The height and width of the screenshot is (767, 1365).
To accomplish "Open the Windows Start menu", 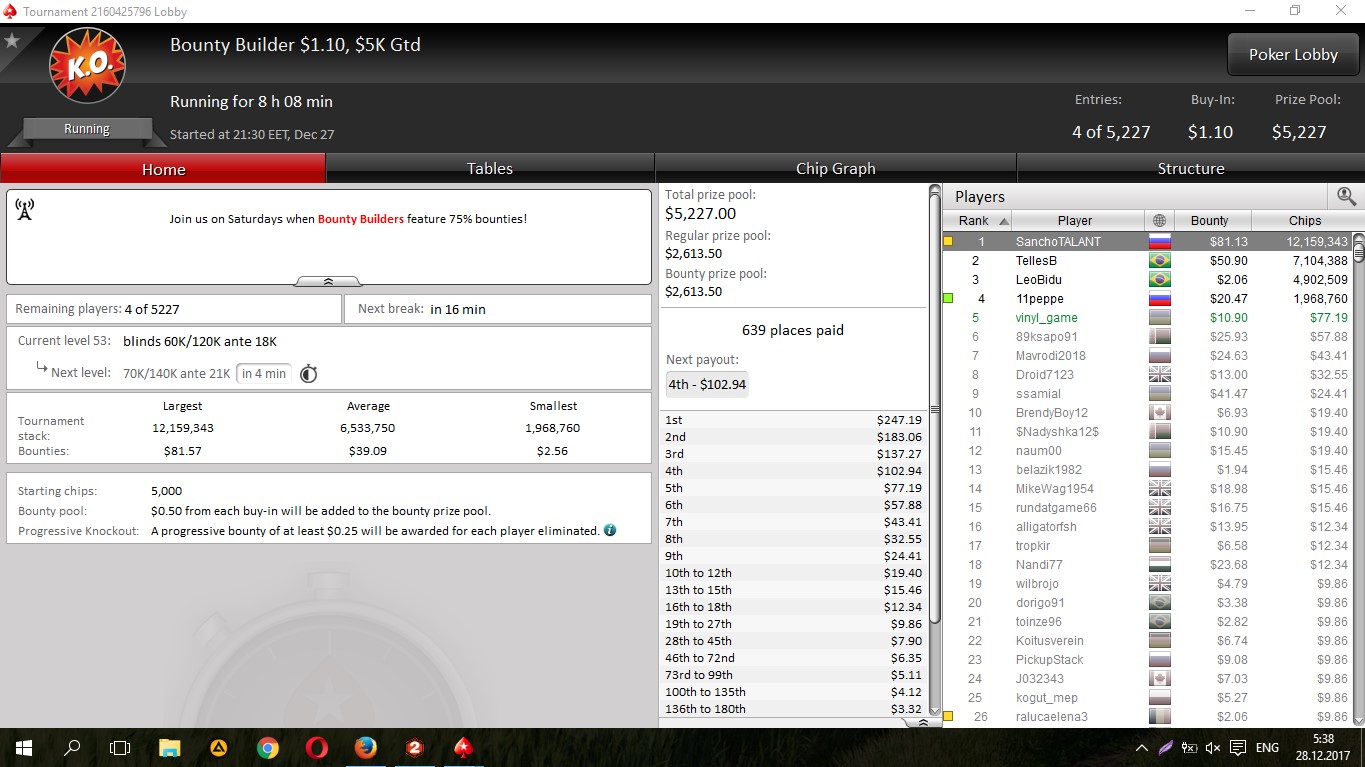I will tap(24, 747).
